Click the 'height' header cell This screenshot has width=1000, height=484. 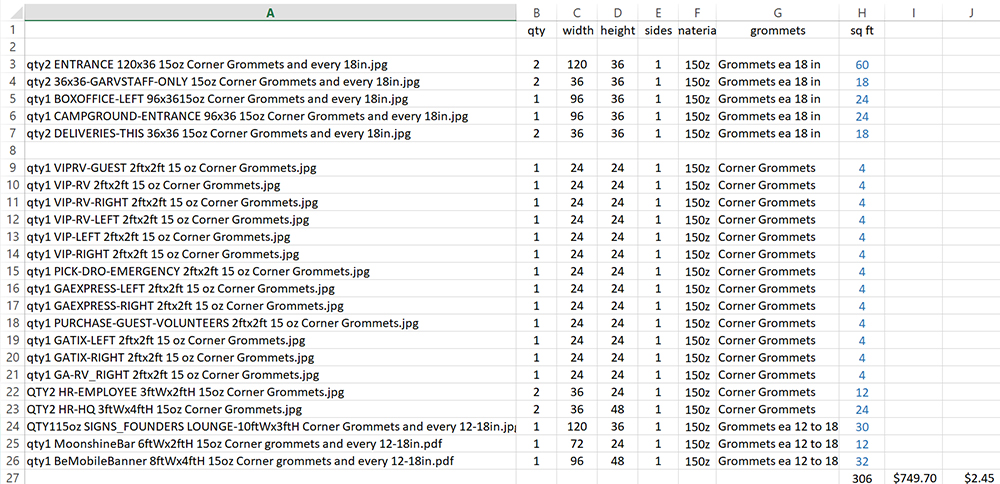617,30
